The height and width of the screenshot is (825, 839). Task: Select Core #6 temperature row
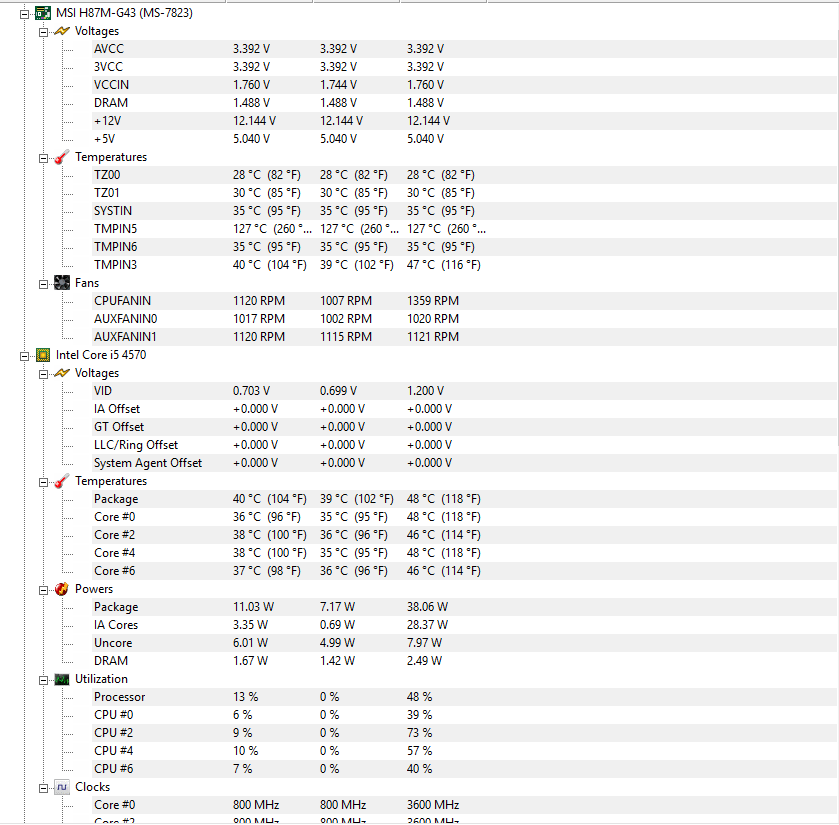(464, 571)
